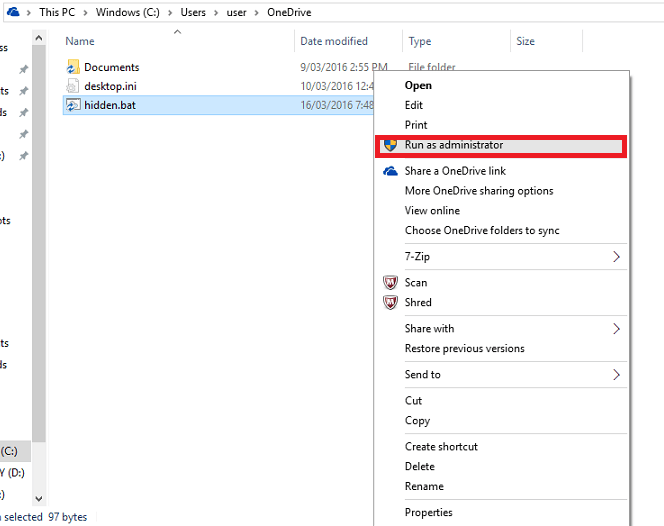Click the McAfee icon next to Scan

(x=390, y=282)
